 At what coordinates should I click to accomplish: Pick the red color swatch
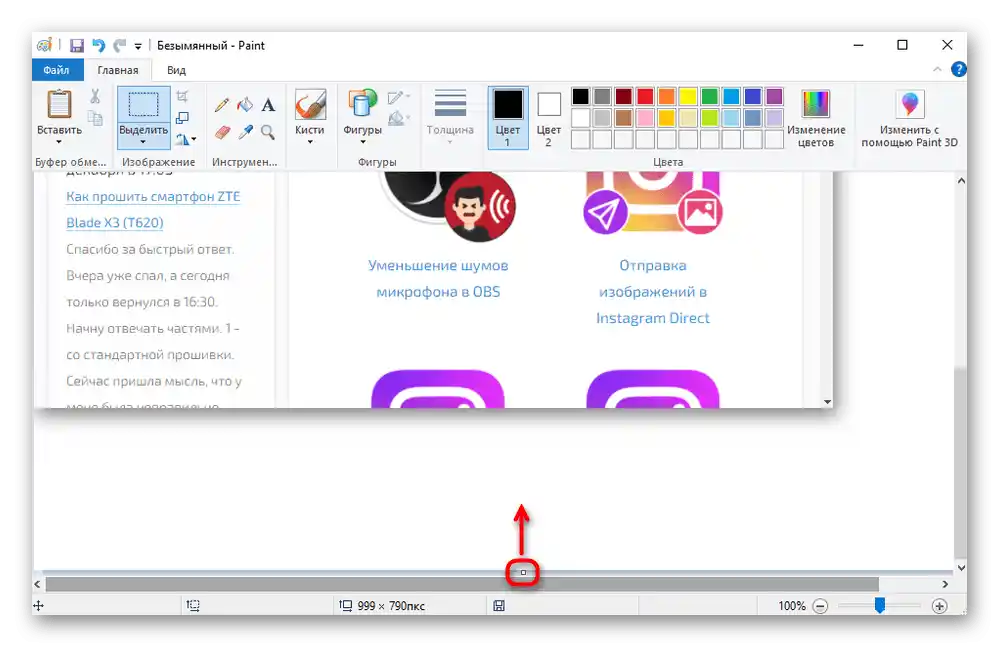645,96
